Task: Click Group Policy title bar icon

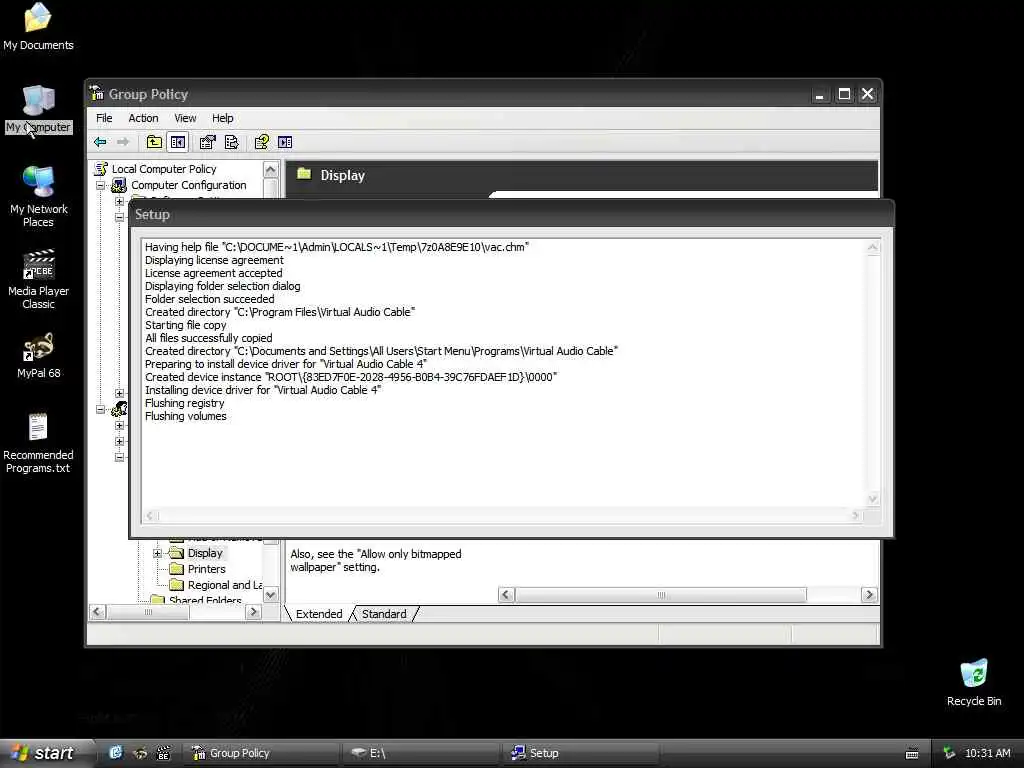Action: tap(97, 93)
